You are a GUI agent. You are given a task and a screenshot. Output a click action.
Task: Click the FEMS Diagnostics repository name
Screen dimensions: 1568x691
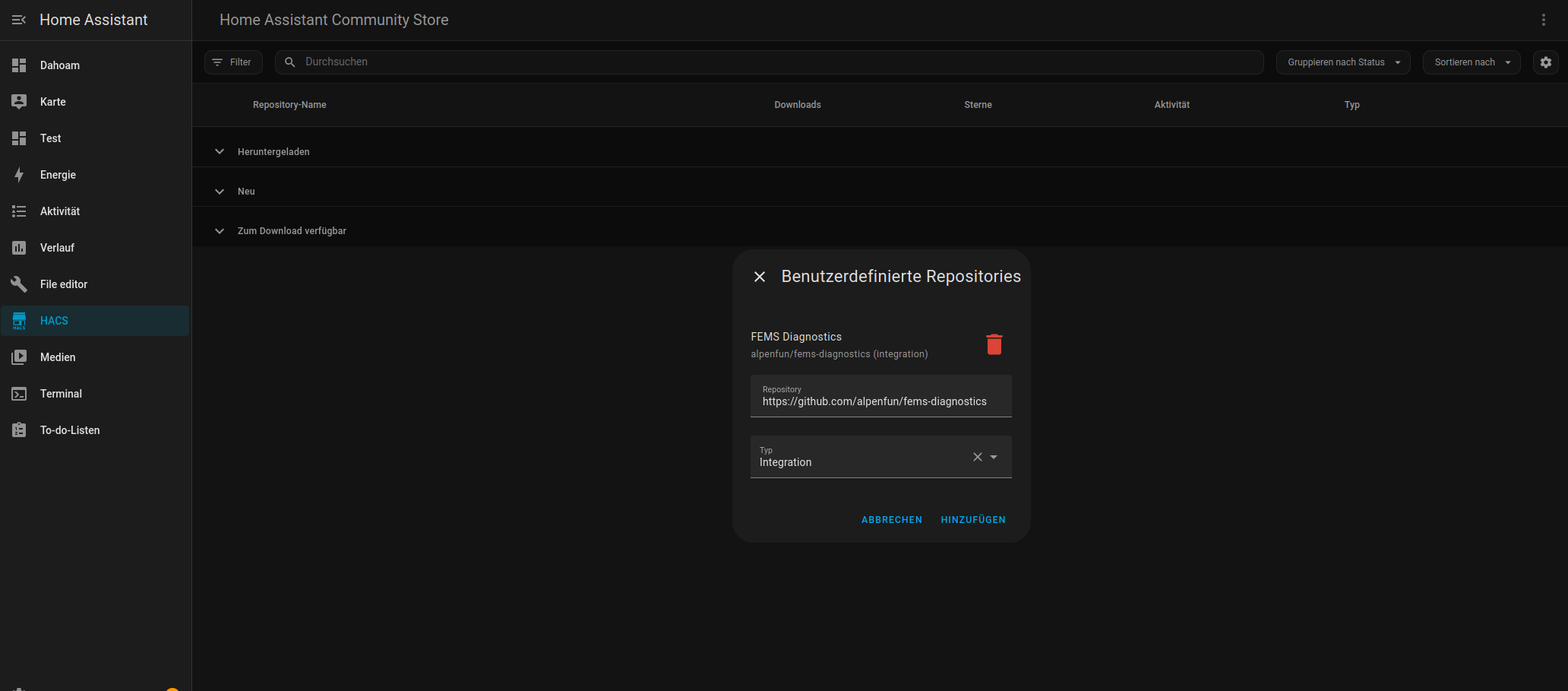796,337
